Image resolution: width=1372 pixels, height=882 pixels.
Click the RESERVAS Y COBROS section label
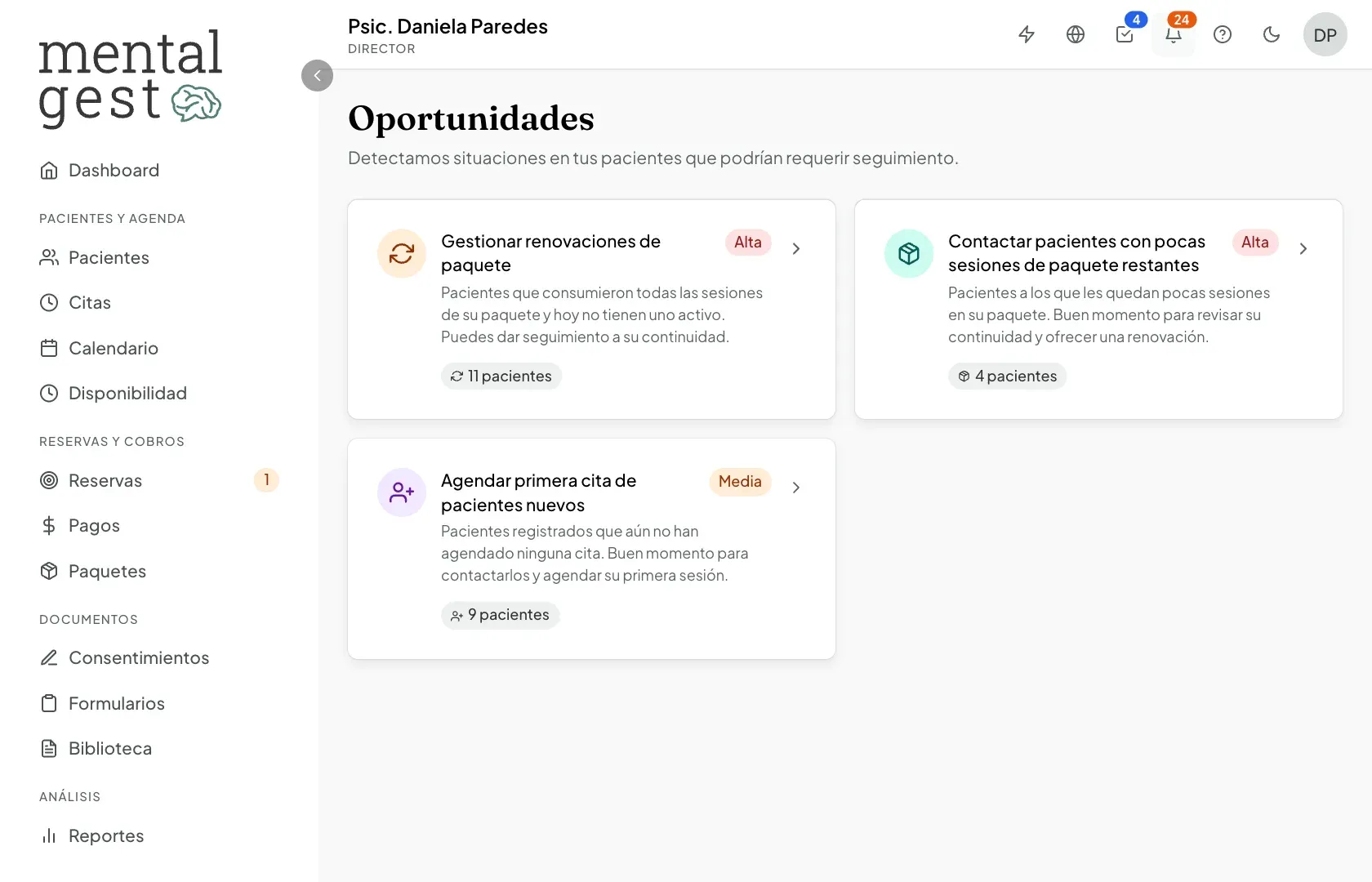pyautogui.click(x=112, y=442)
